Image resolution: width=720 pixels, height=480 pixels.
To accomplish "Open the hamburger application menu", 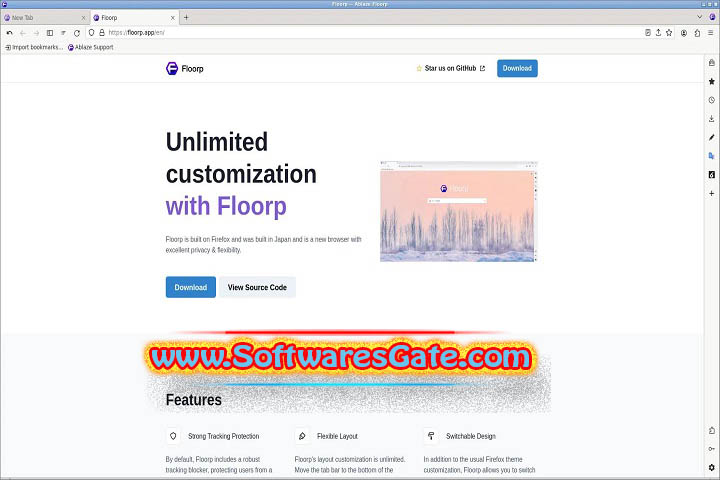I will pyautogui.click(x=710, y=33).
